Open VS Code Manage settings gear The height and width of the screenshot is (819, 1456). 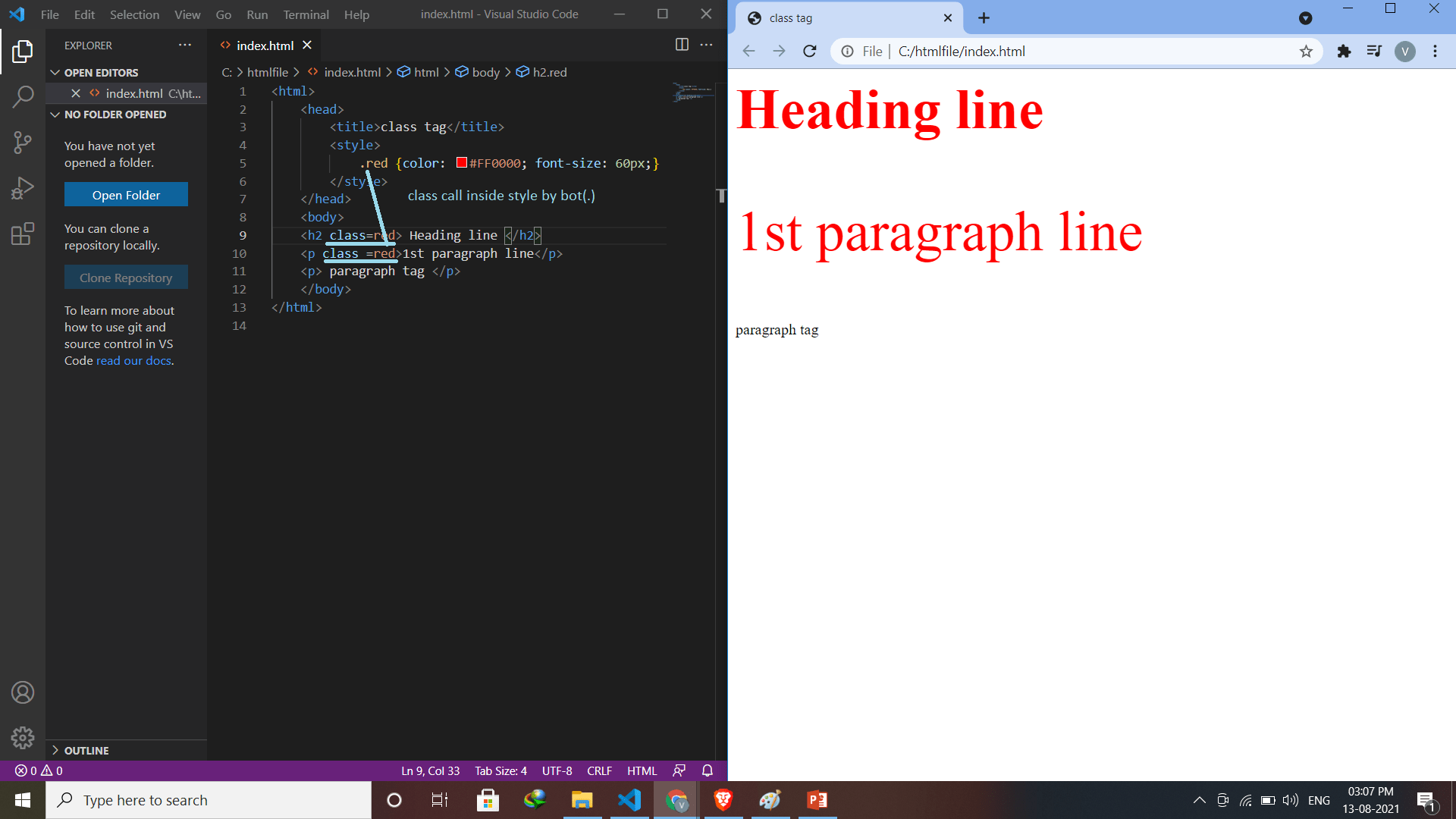point(23,738)
